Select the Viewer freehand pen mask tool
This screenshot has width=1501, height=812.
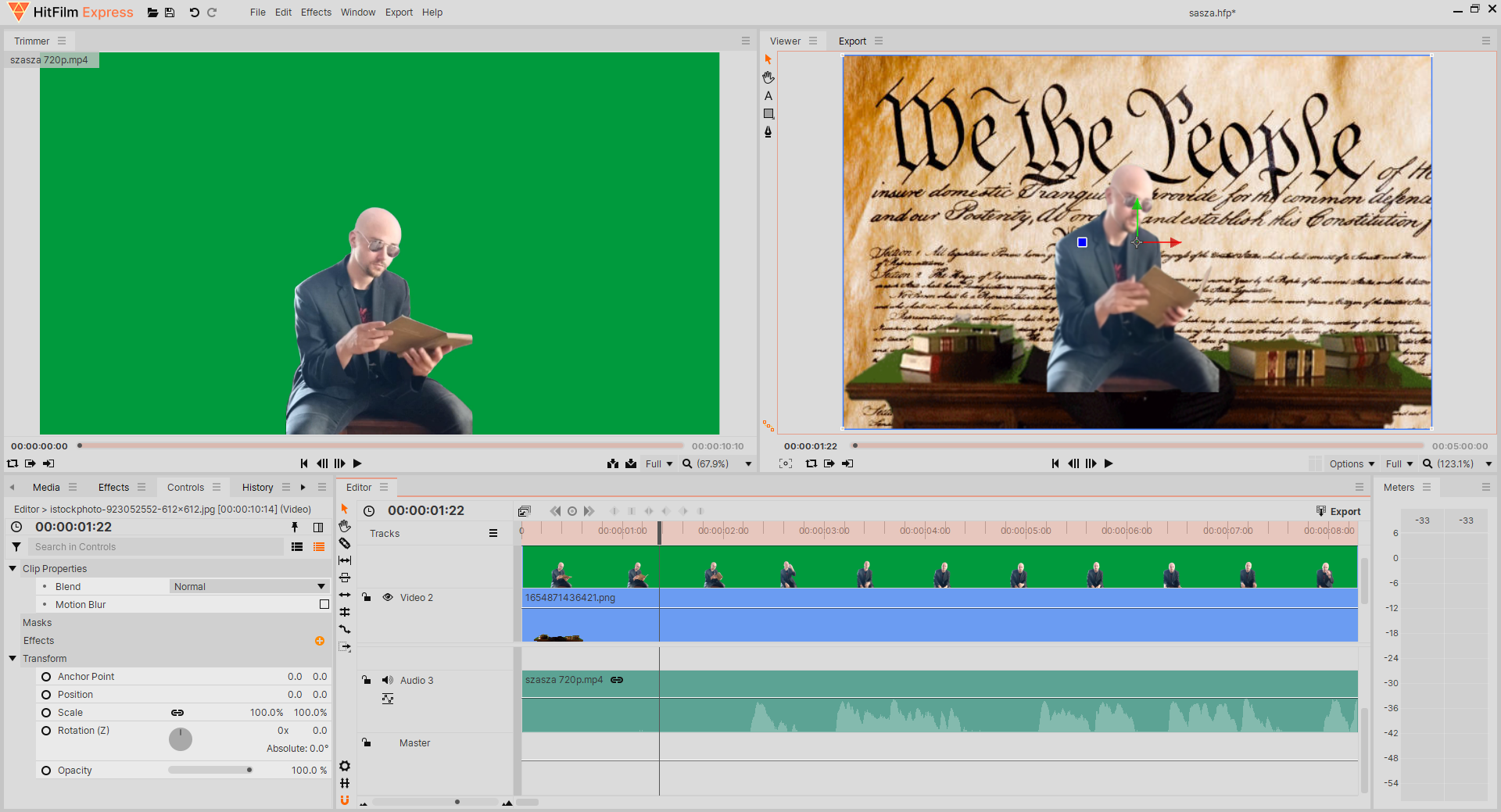tap(768, 131)
